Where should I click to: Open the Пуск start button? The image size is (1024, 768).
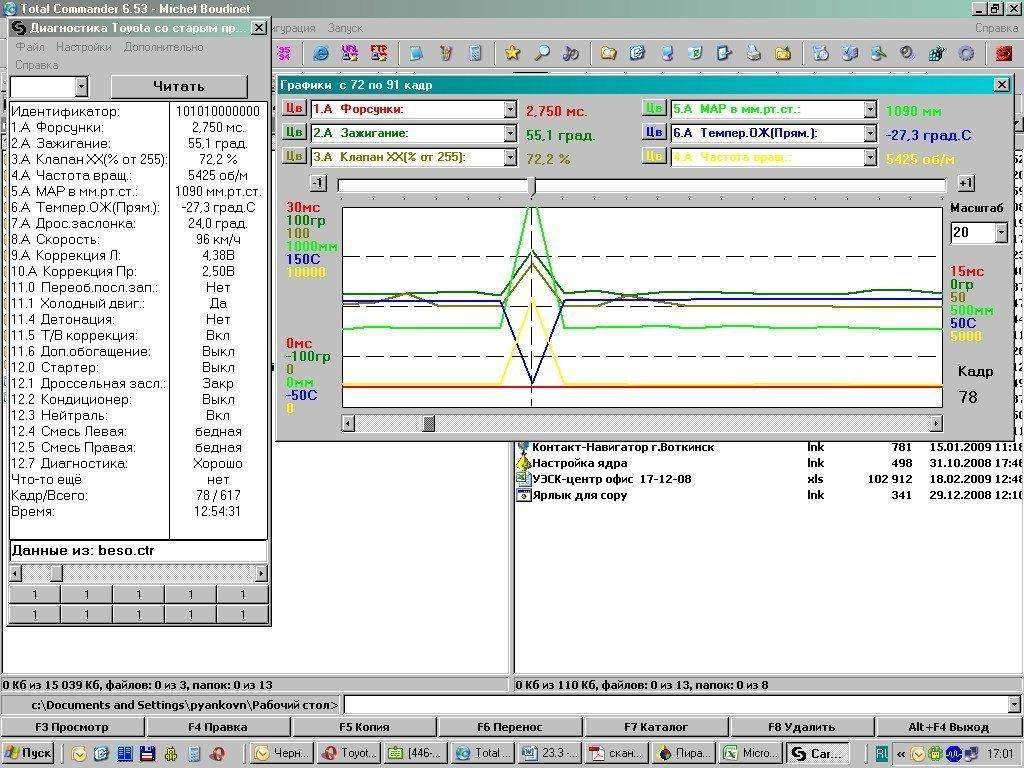[28, 753]
